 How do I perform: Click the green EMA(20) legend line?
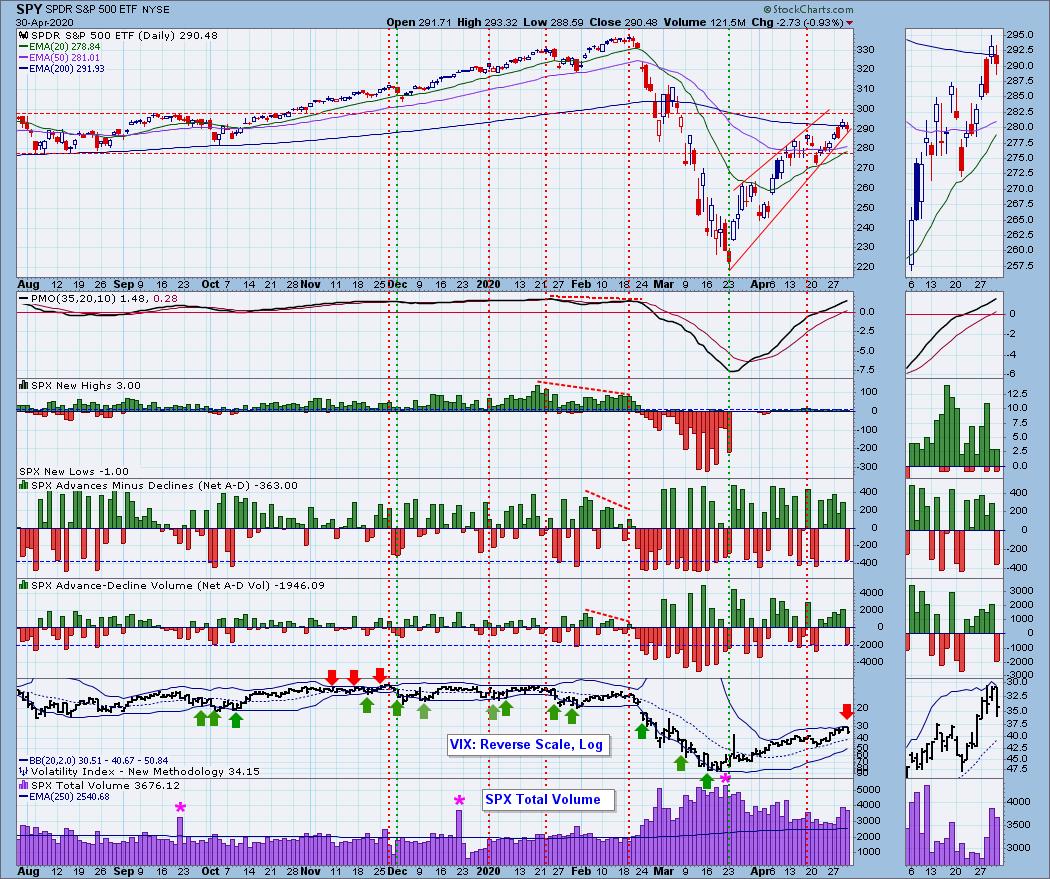pyautogui.click(x=23, y=47)
